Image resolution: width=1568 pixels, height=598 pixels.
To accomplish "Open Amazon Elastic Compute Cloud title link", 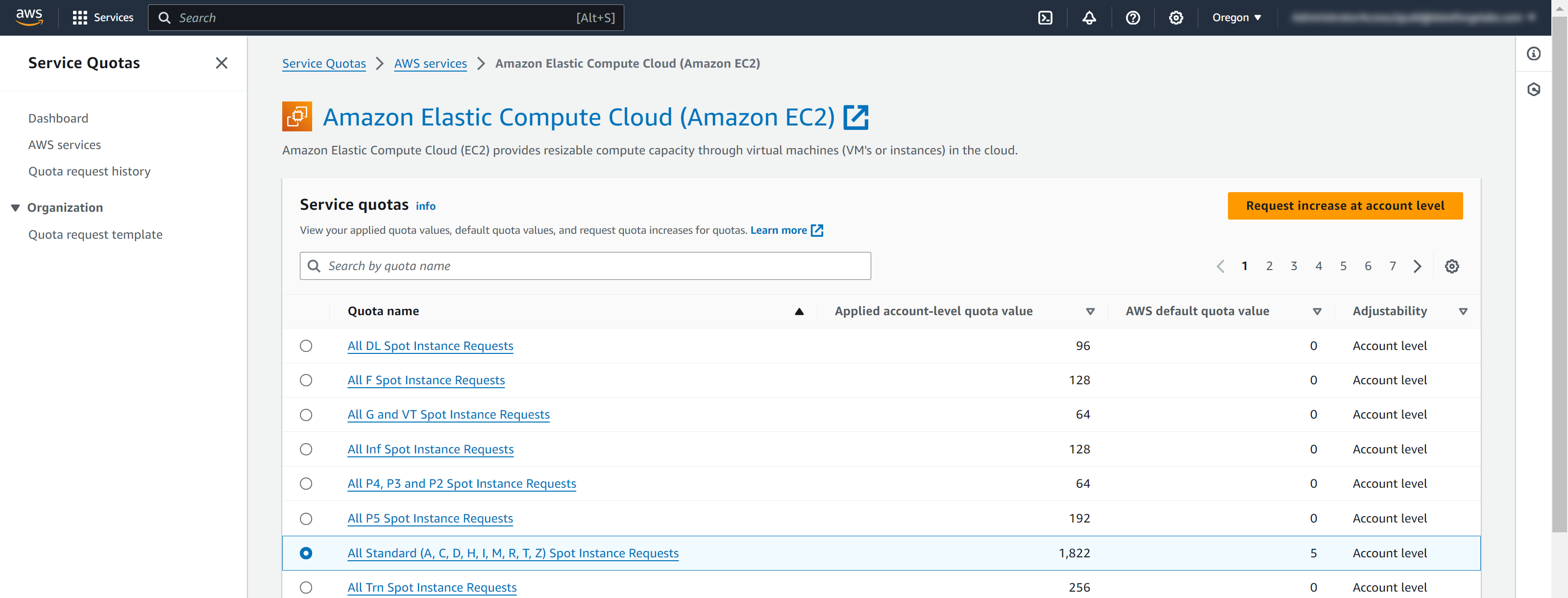I will [578, 117].
